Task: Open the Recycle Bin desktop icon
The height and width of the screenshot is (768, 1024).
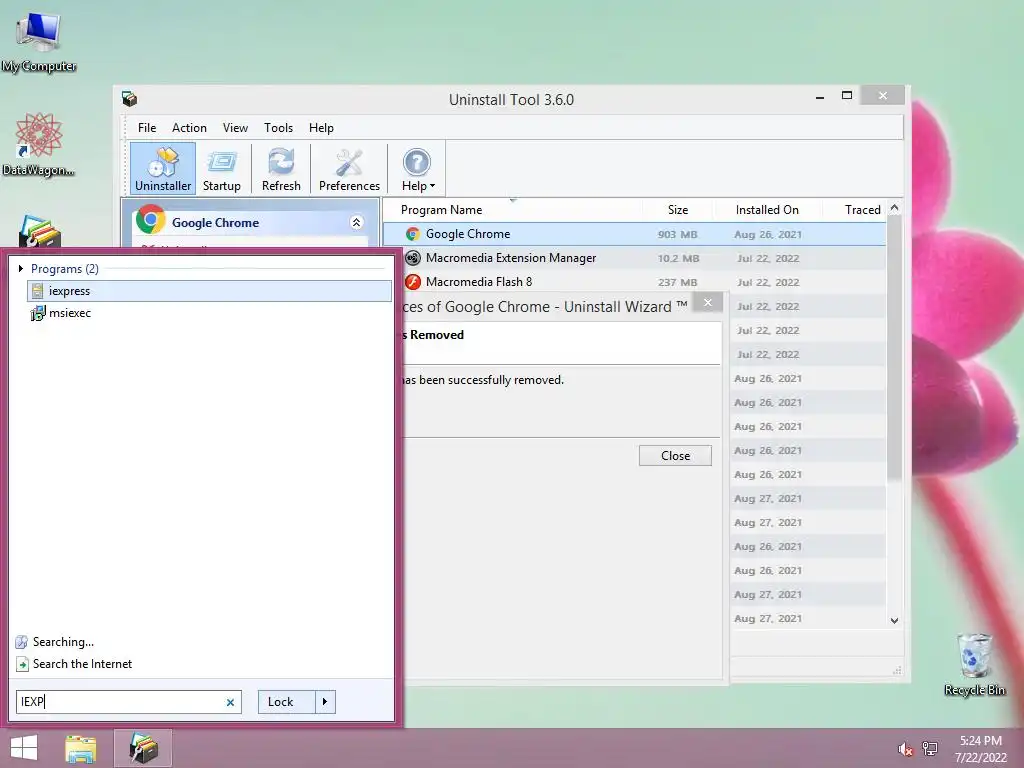Action: (974, 664)
